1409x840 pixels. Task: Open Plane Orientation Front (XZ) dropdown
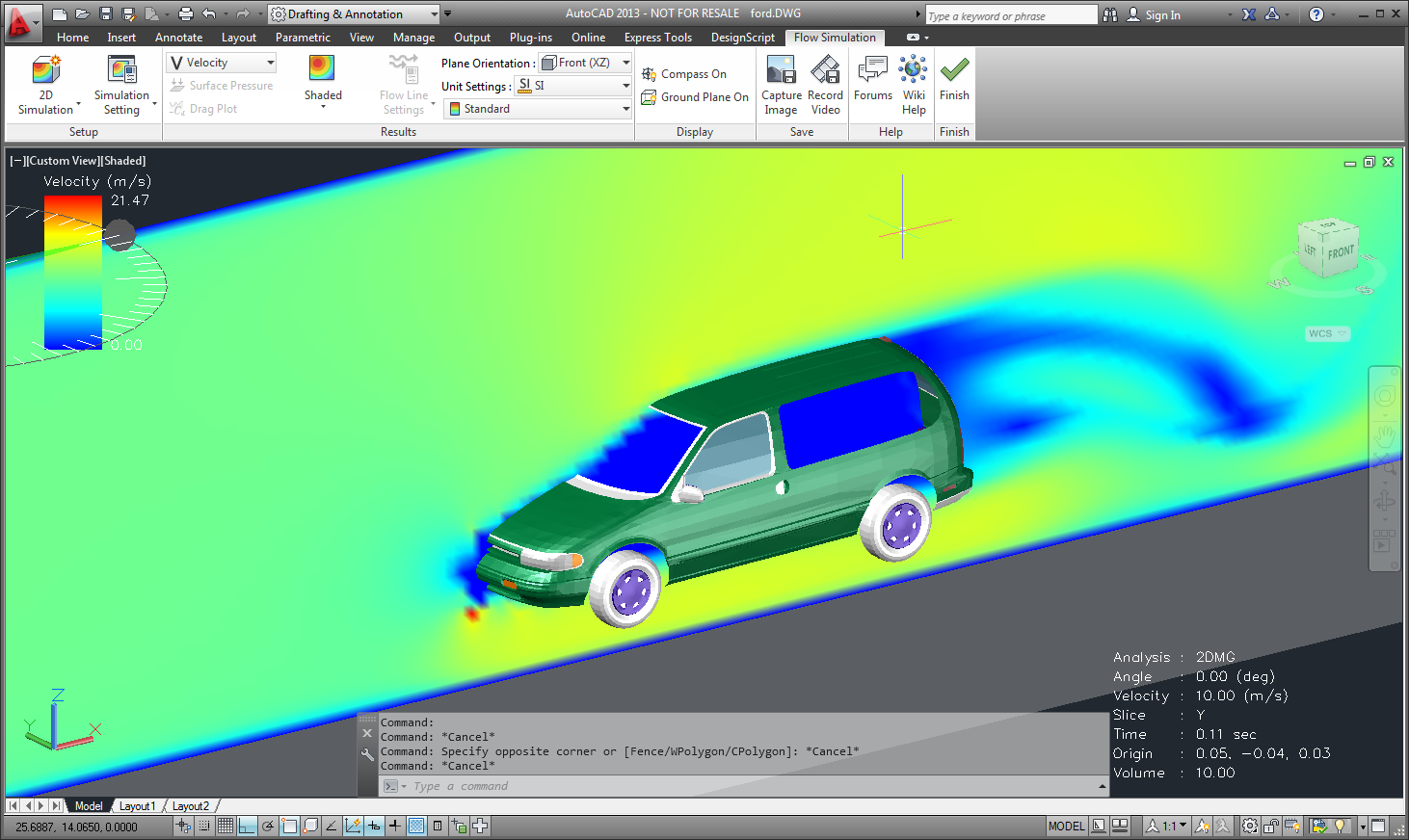585,63
